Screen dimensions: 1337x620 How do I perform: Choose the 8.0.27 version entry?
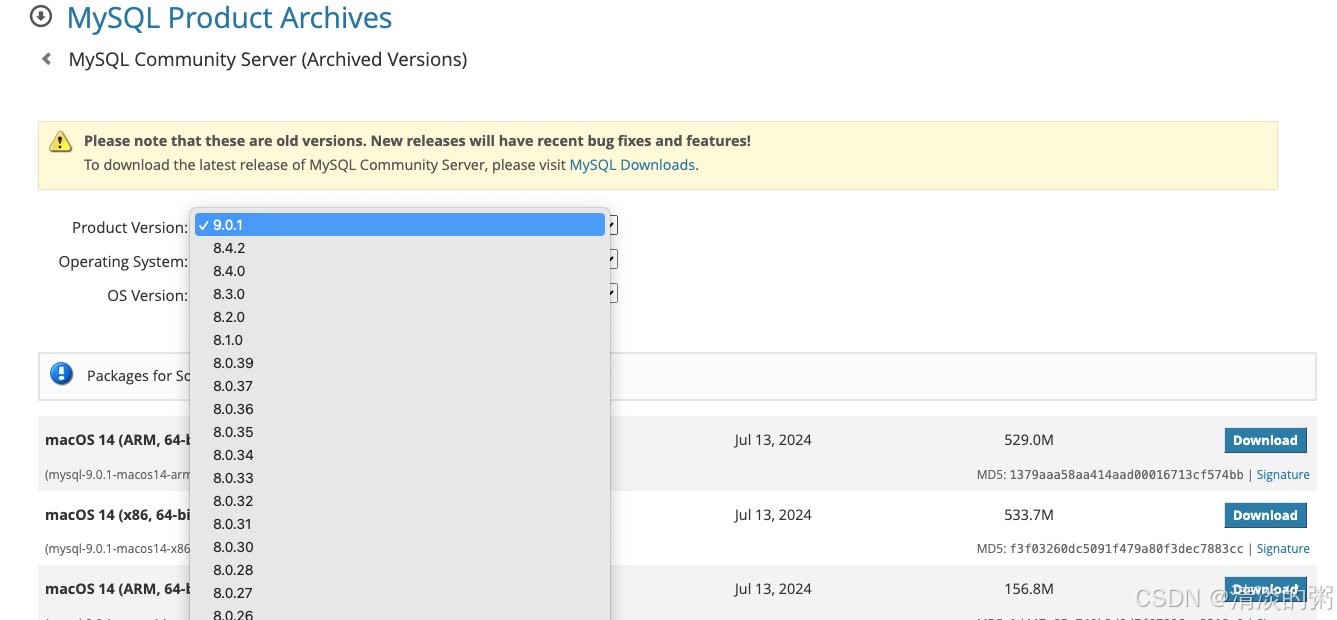point(400,593)
